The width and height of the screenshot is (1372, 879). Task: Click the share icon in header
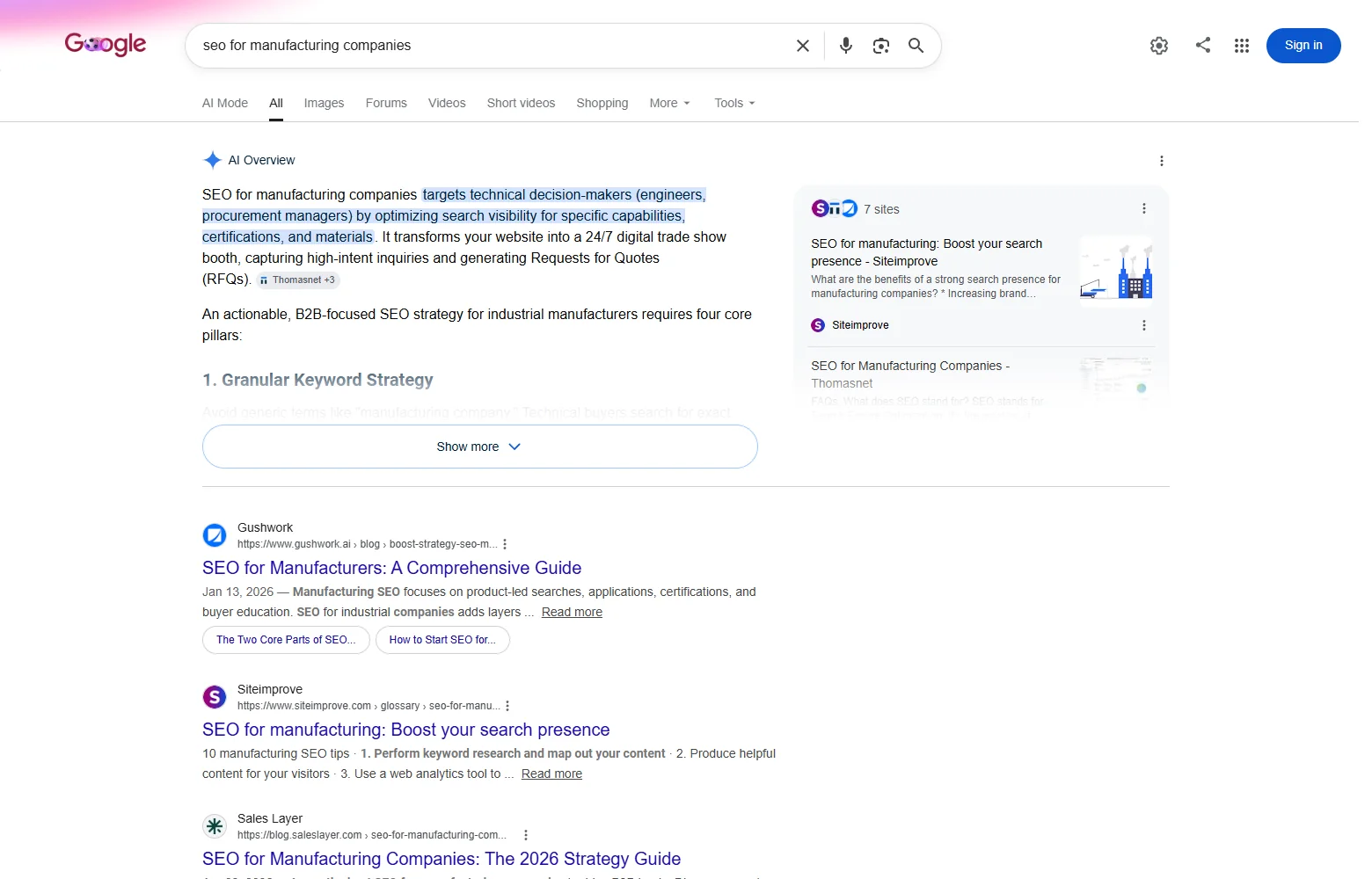tap(1203, 45)
